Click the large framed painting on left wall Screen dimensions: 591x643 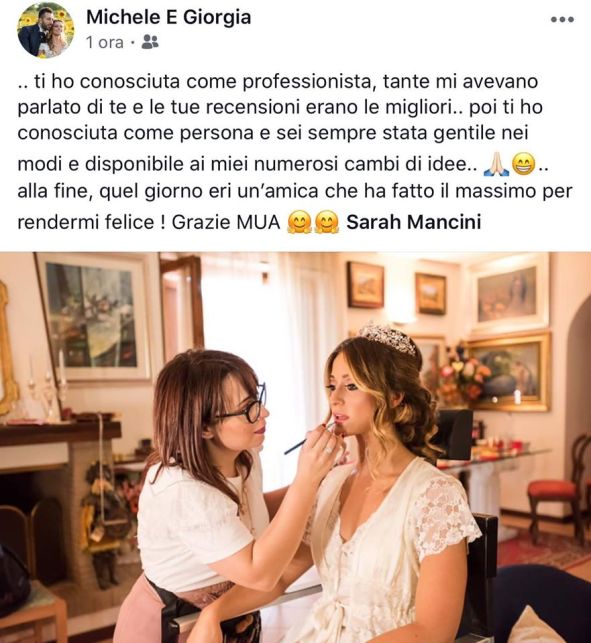point(94,316)
